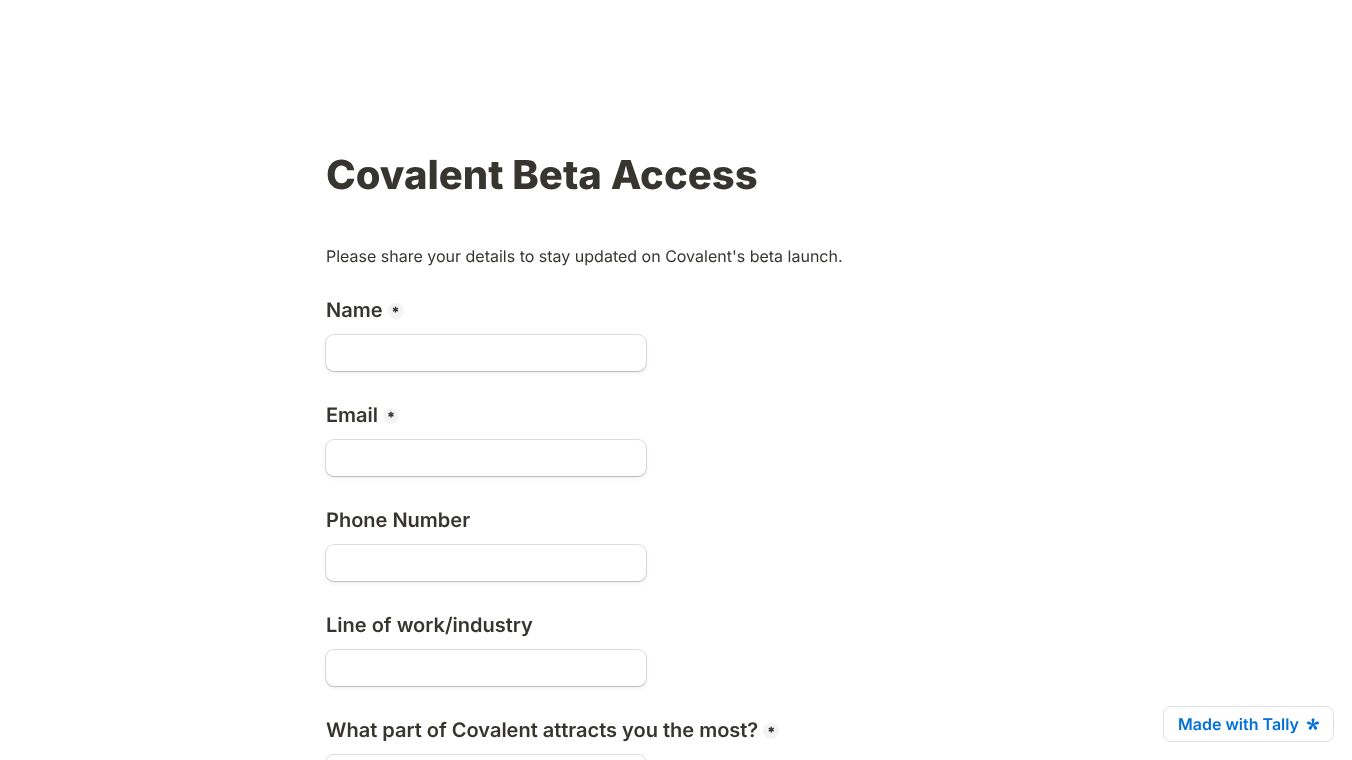Select the Email field label
1352x760 pixels.
point(352,415)
